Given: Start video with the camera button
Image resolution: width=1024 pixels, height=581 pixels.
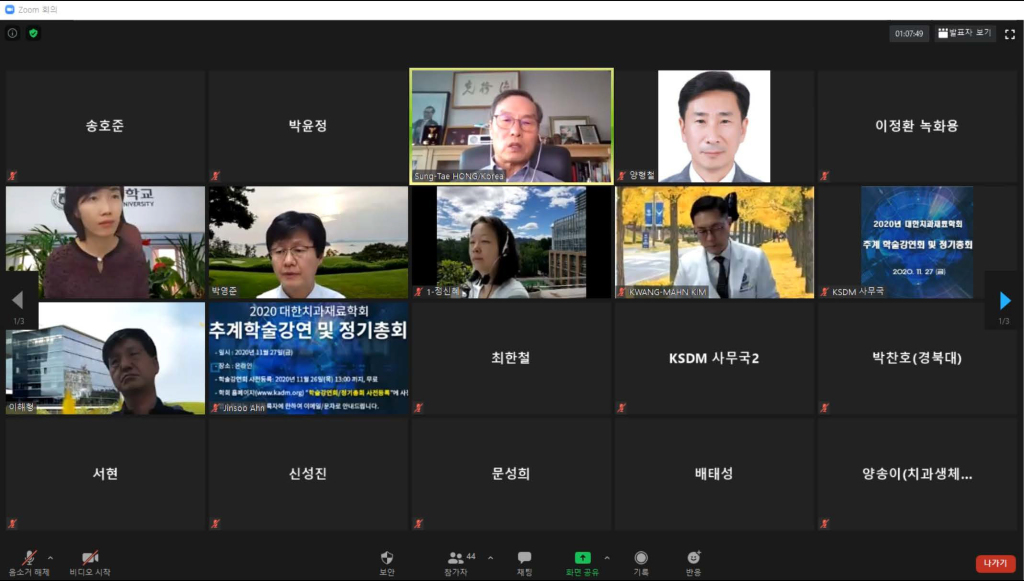Looking at the screenshot, I should (90, 557).
